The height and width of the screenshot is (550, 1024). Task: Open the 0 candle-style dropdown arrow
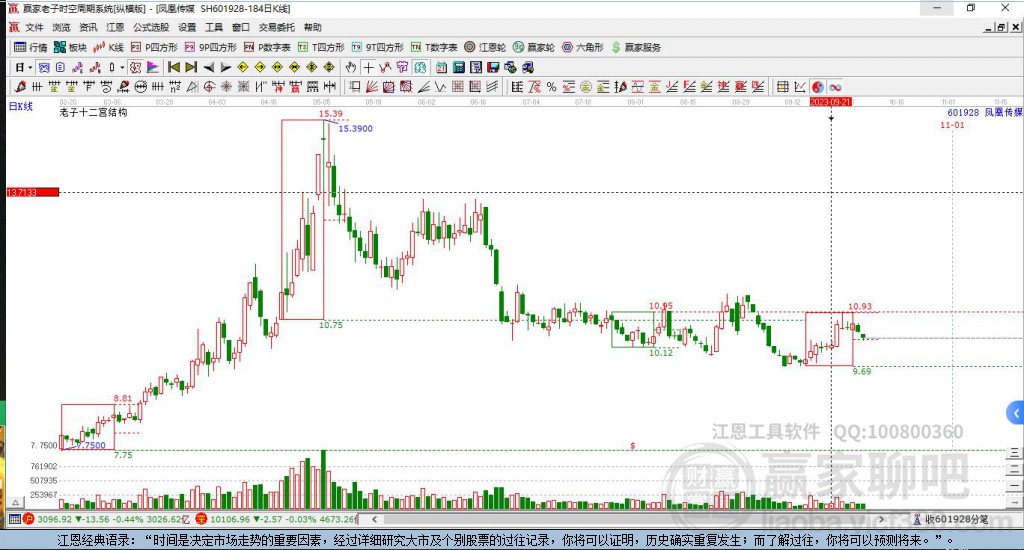(x=122, y=67)
